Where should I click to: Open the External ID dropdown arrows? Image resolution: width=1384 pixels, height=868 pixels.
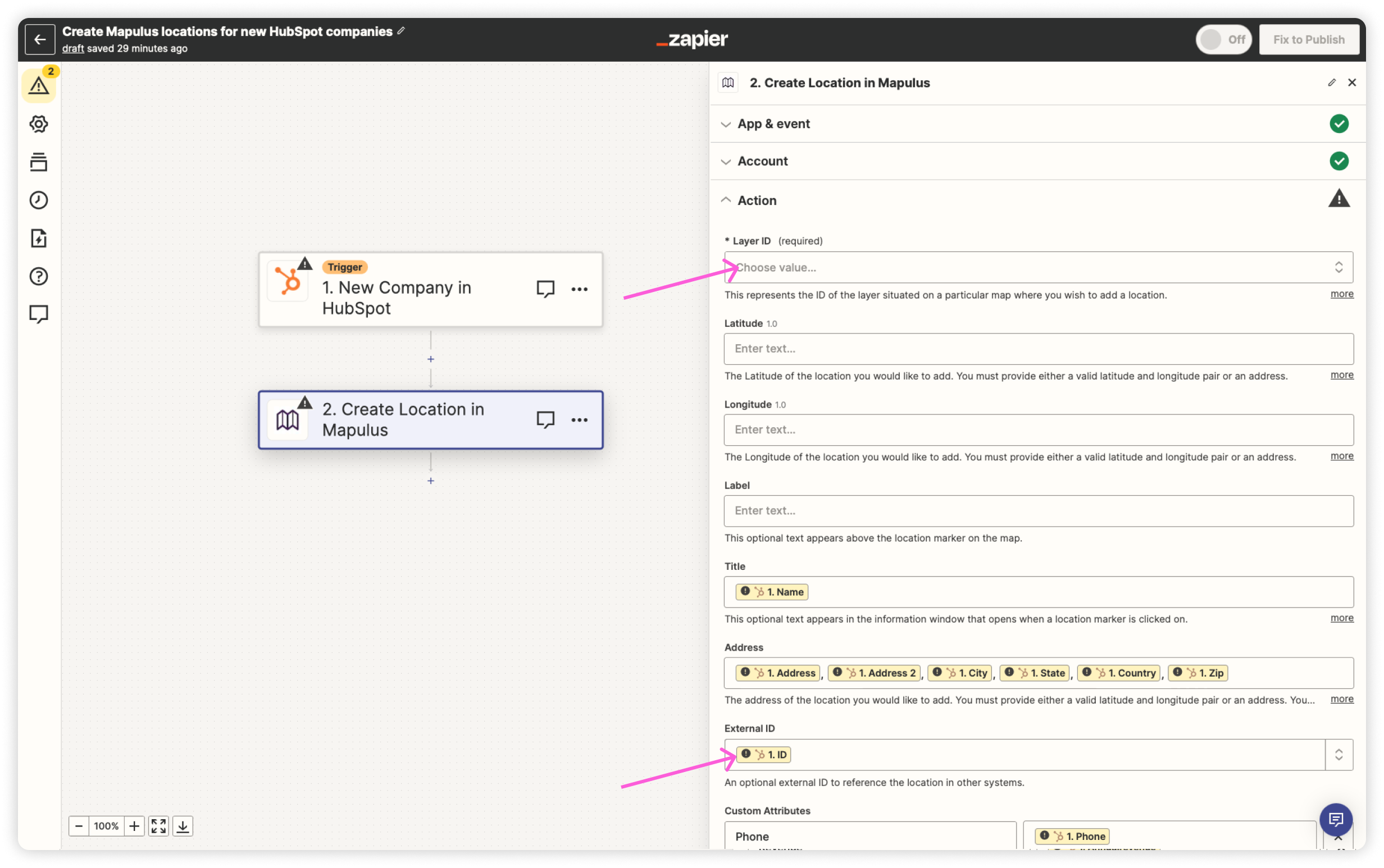tap(1339, 755)
